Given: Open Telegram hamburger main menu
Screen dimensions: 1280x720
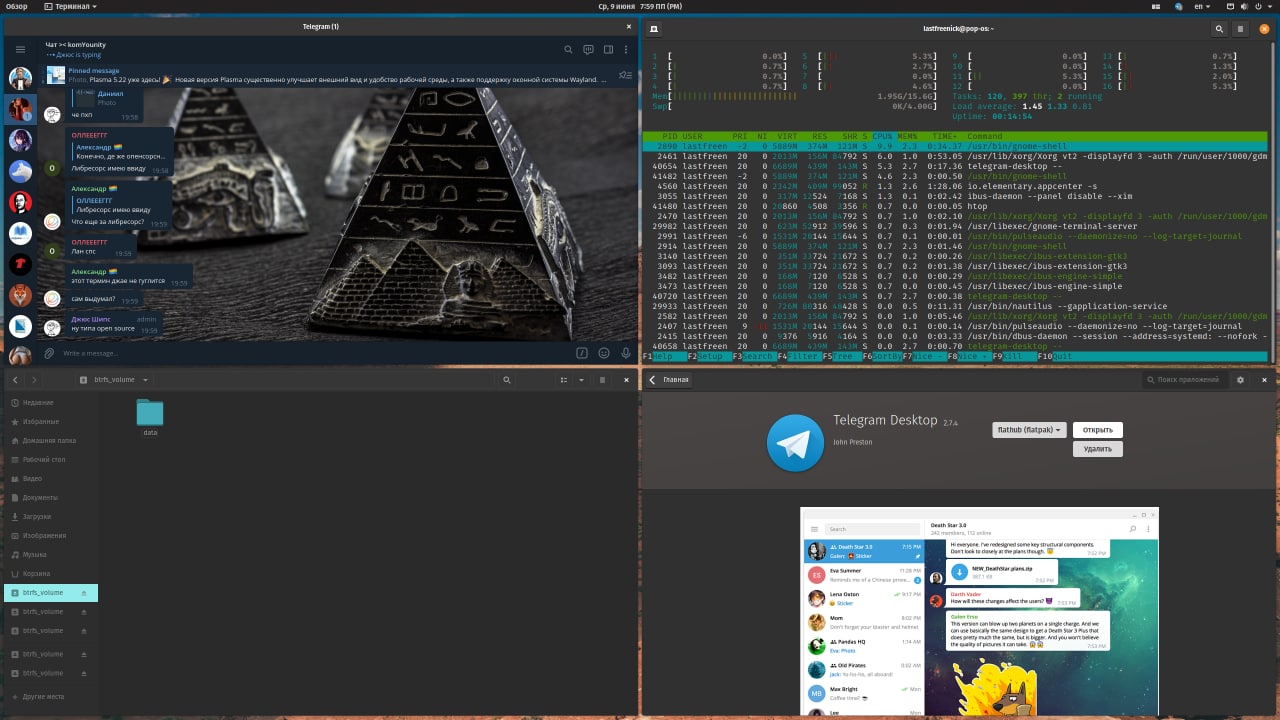Looking at the screenshot, I should [x=20, y=49].
